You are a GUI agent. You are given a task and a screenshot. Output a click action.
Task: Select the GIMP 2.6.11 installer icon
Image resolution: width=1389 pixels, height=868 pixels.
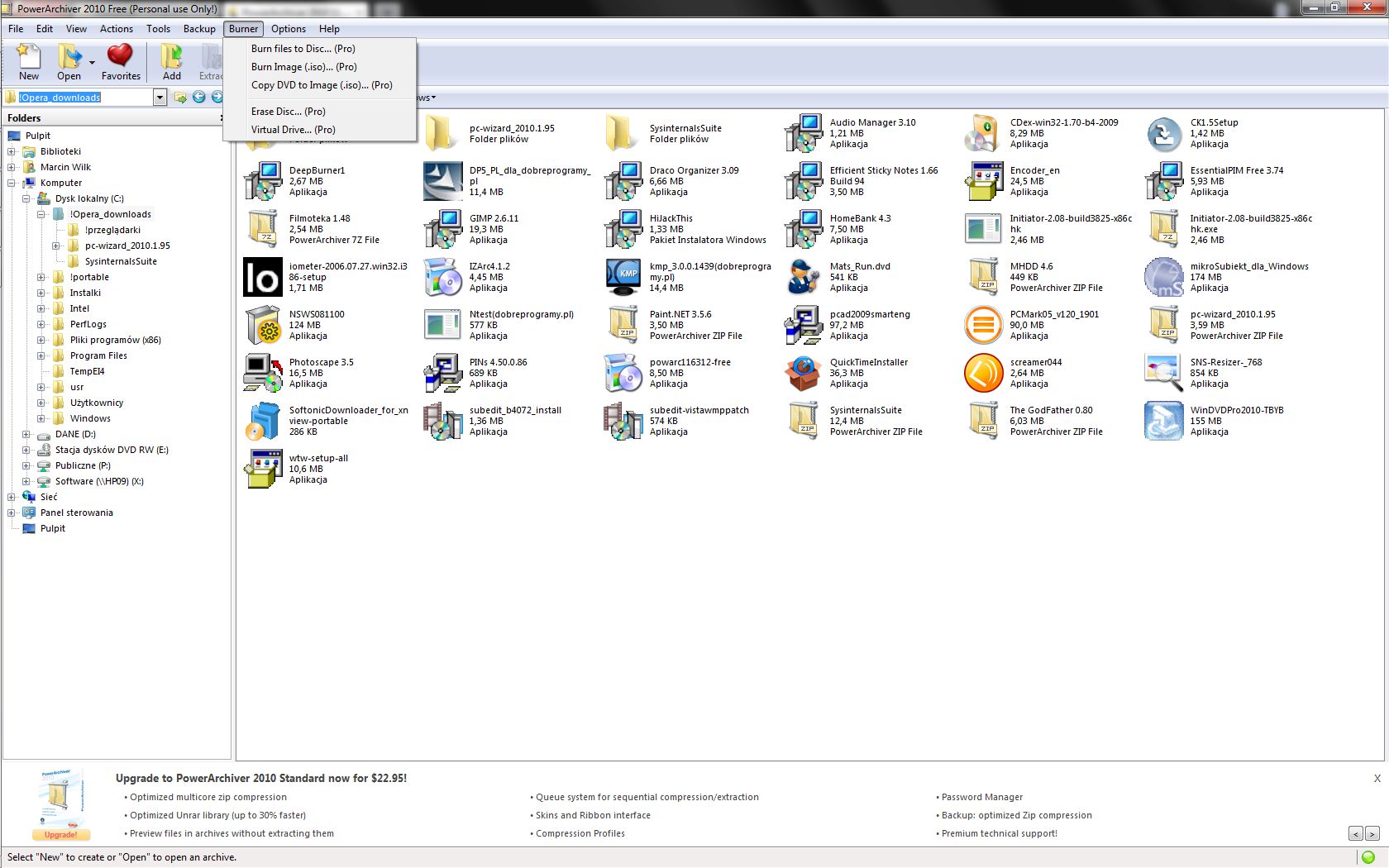click(x=443, y=229)
